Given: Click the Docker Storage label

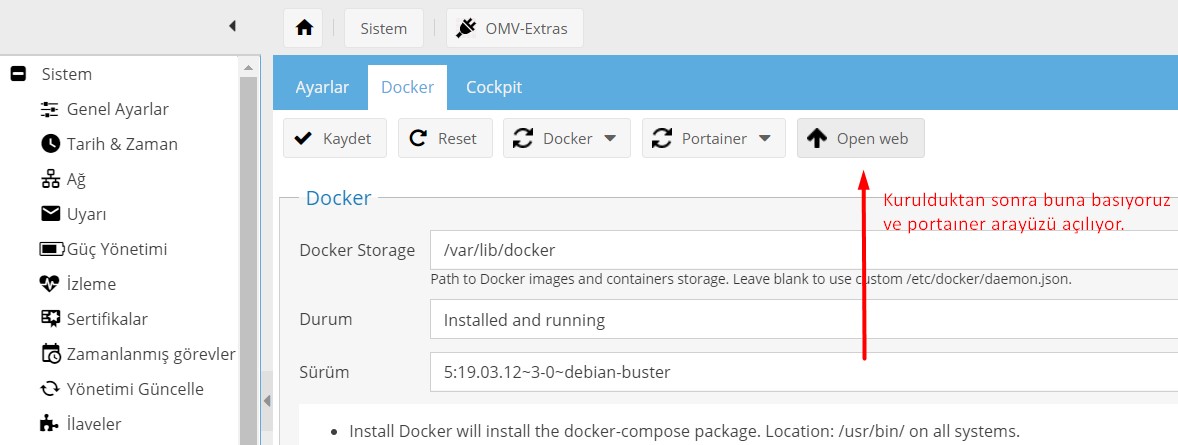Looking at the screenshot, I should click(x=357, y=250).
